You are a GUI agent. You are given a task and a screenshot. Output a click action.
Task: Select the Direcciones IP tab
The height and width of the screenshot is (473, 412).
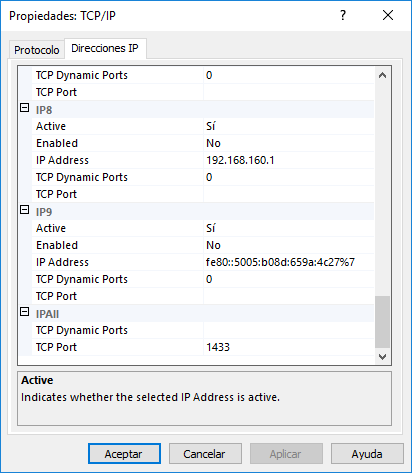(x=105, y=48)
